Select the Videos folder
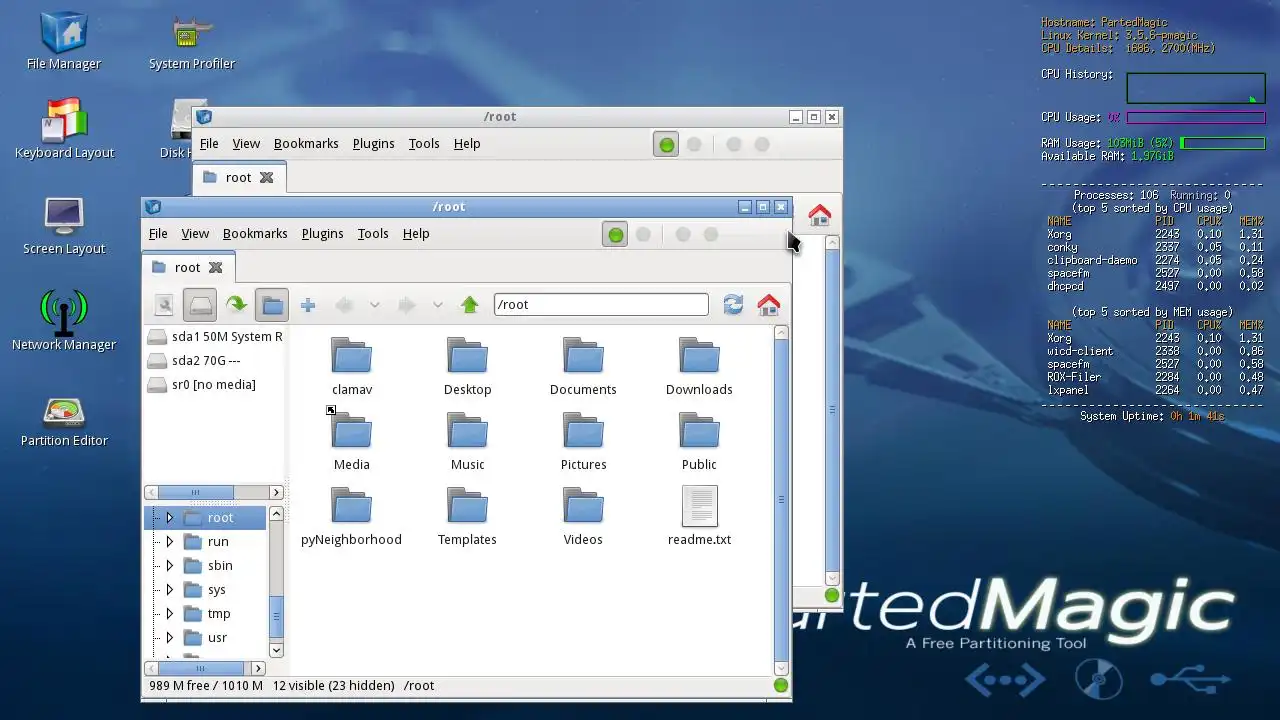This screenshot has height=720, width=1280. (x=583, y=516)
